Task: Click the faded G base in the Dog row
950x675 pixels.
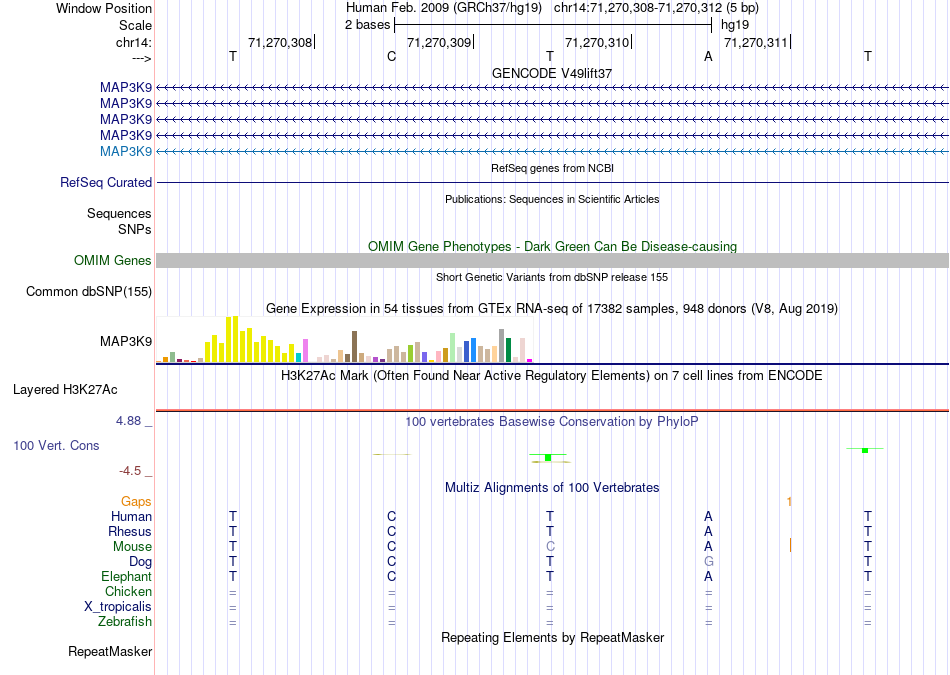Action: click(x=708, y=562)
